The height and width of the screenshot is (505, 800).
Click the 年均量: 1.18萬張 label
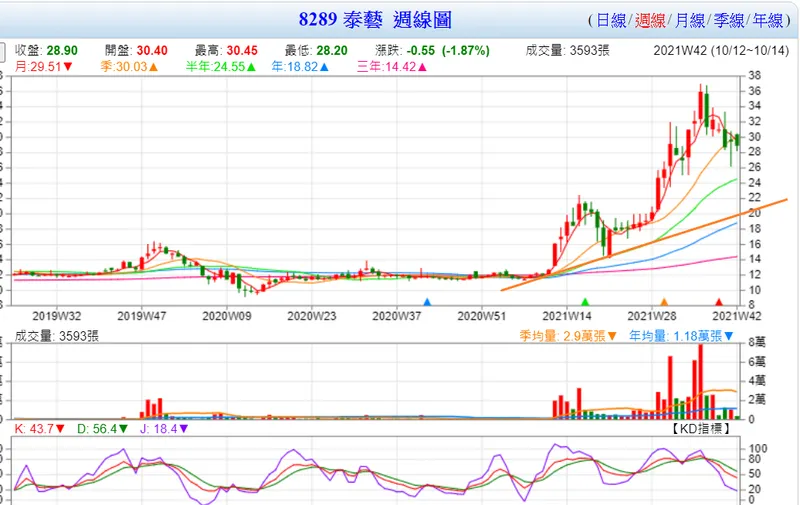681,336
